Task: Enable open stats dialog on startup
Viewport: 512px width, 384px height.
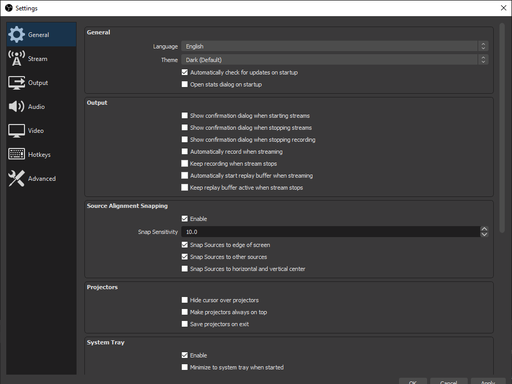Action: [185, 84]
